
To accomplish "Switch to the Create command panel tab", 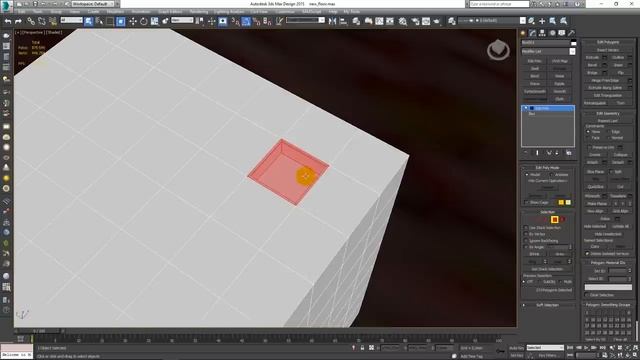I will [523, 33].
